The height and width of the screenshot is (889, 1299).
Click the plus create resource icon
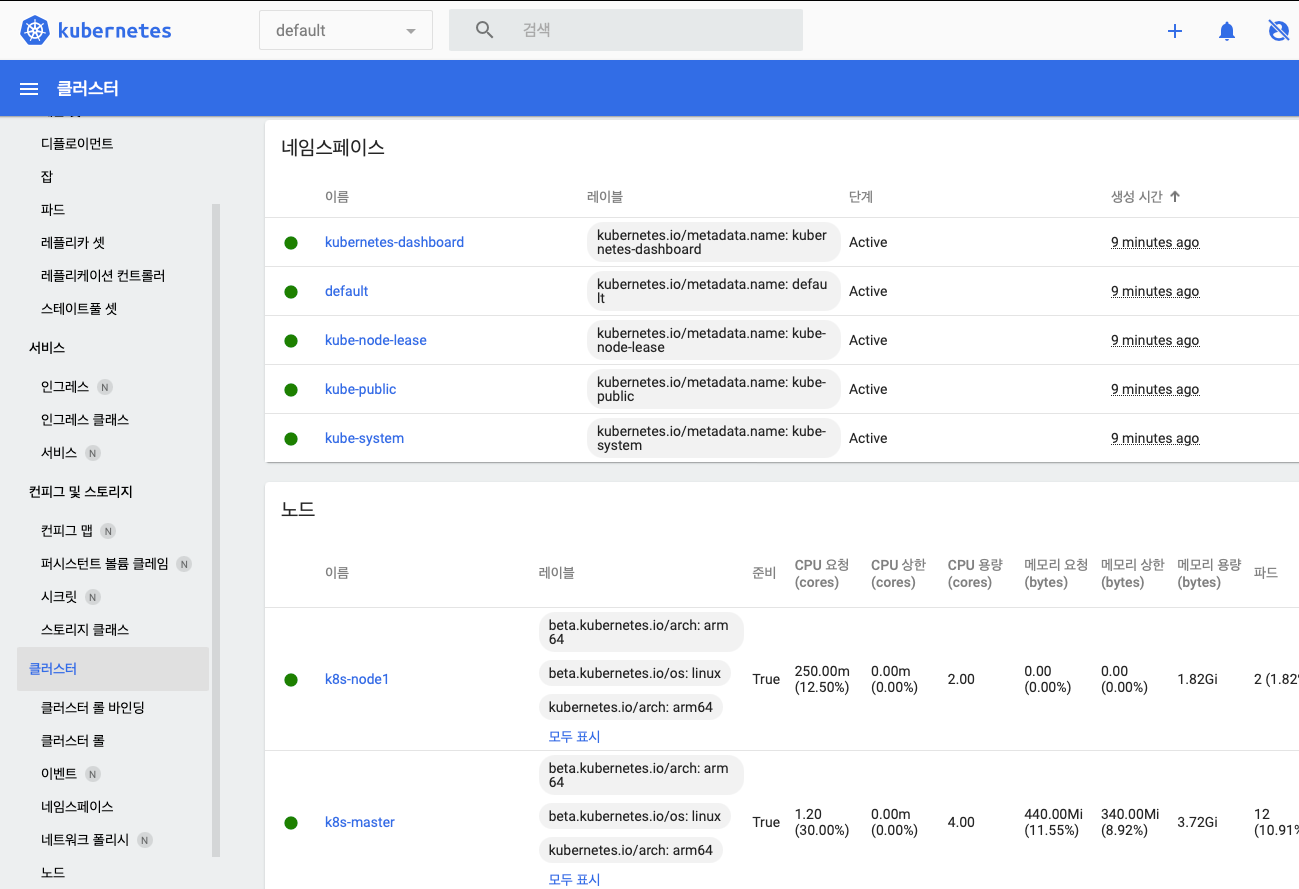(x=1175, y=31)
